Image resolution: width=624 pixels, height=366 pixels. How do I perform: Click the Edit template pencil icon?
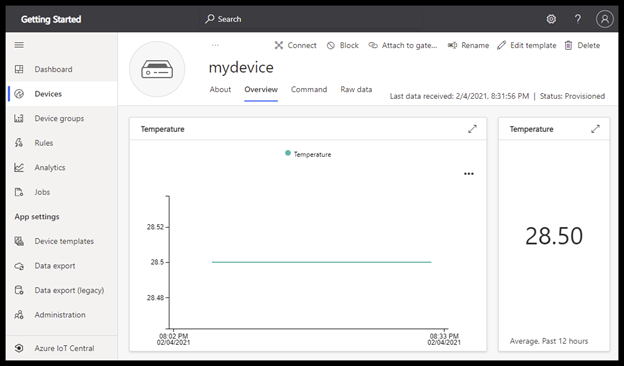(x=501, y=45)
